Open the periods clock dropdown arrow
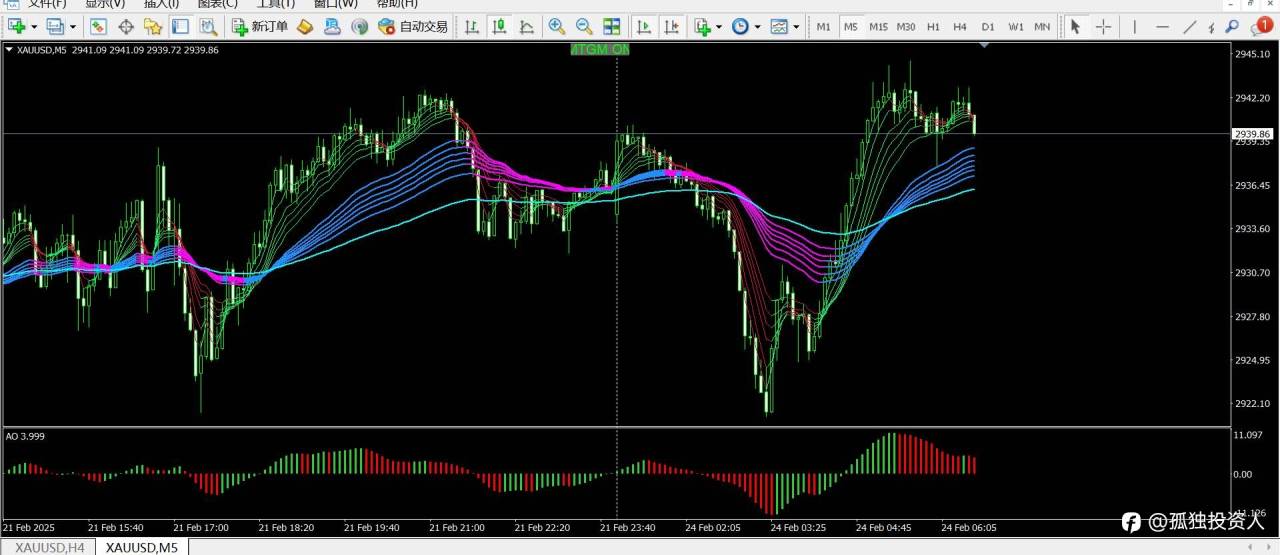 [x=757, y=27]
